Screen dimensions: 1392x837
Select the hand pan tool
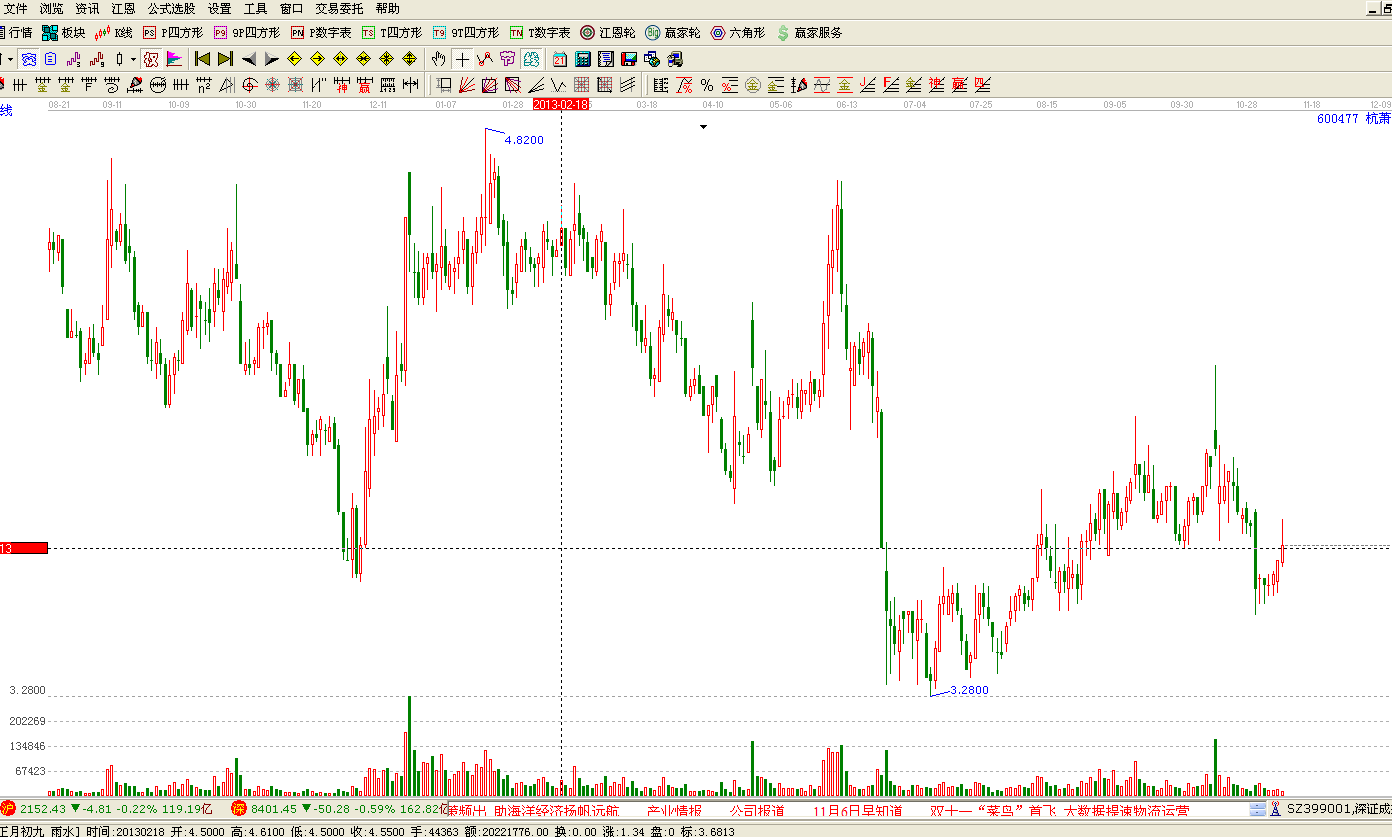438,59
